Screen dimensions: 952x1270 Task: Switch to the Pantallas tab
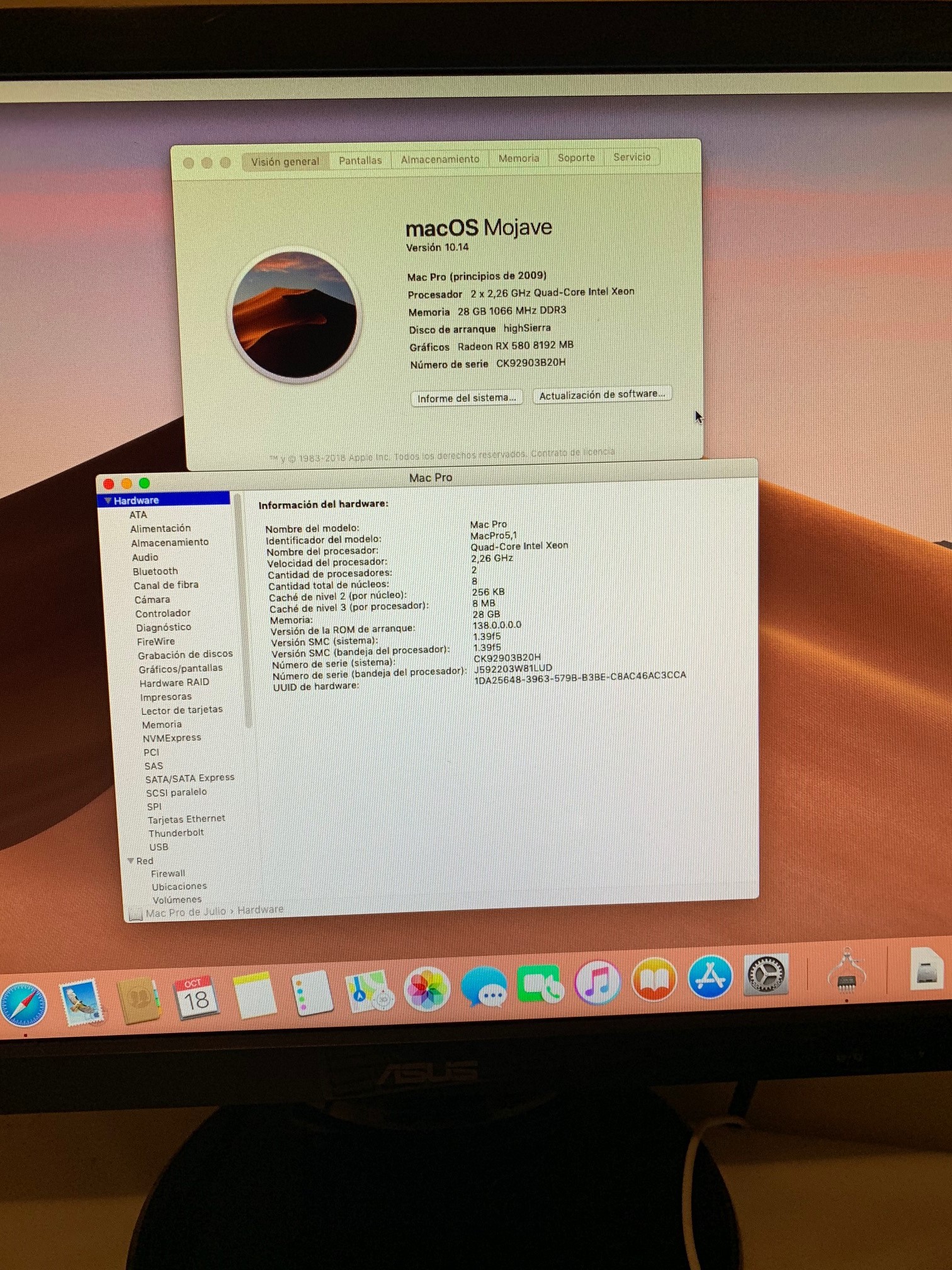[360, 161]
